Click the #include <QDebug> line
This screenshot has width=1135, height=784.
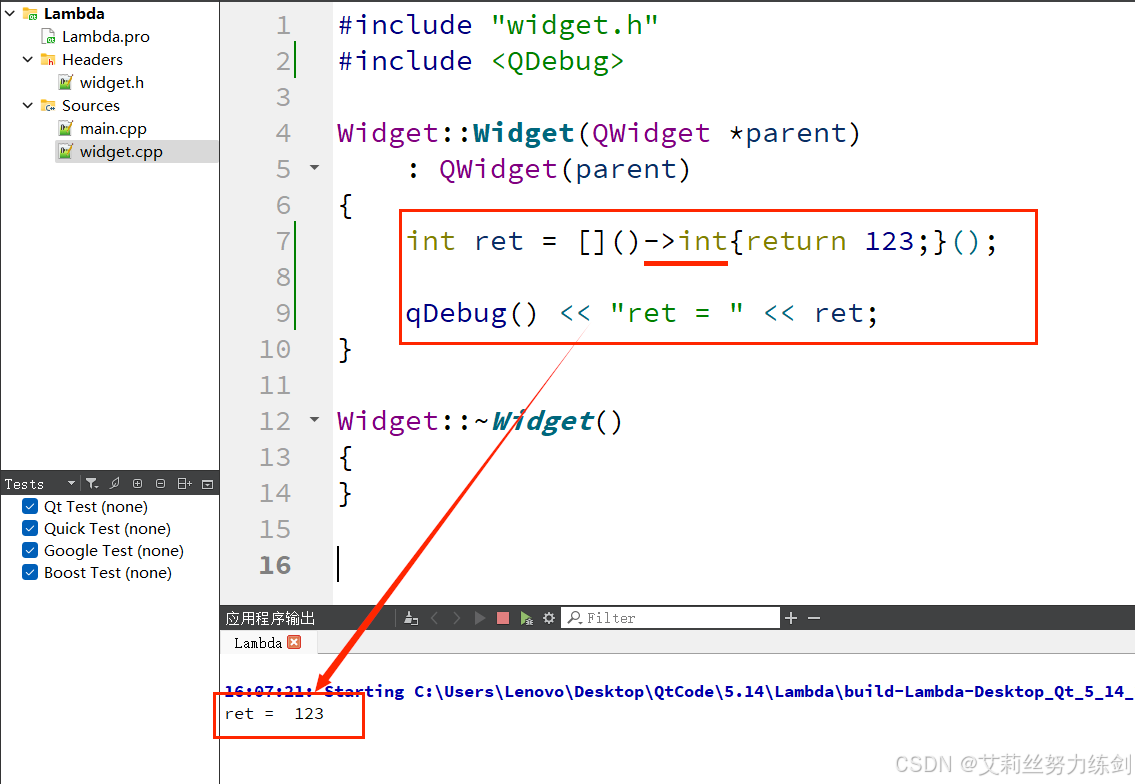tap(481, 62)
